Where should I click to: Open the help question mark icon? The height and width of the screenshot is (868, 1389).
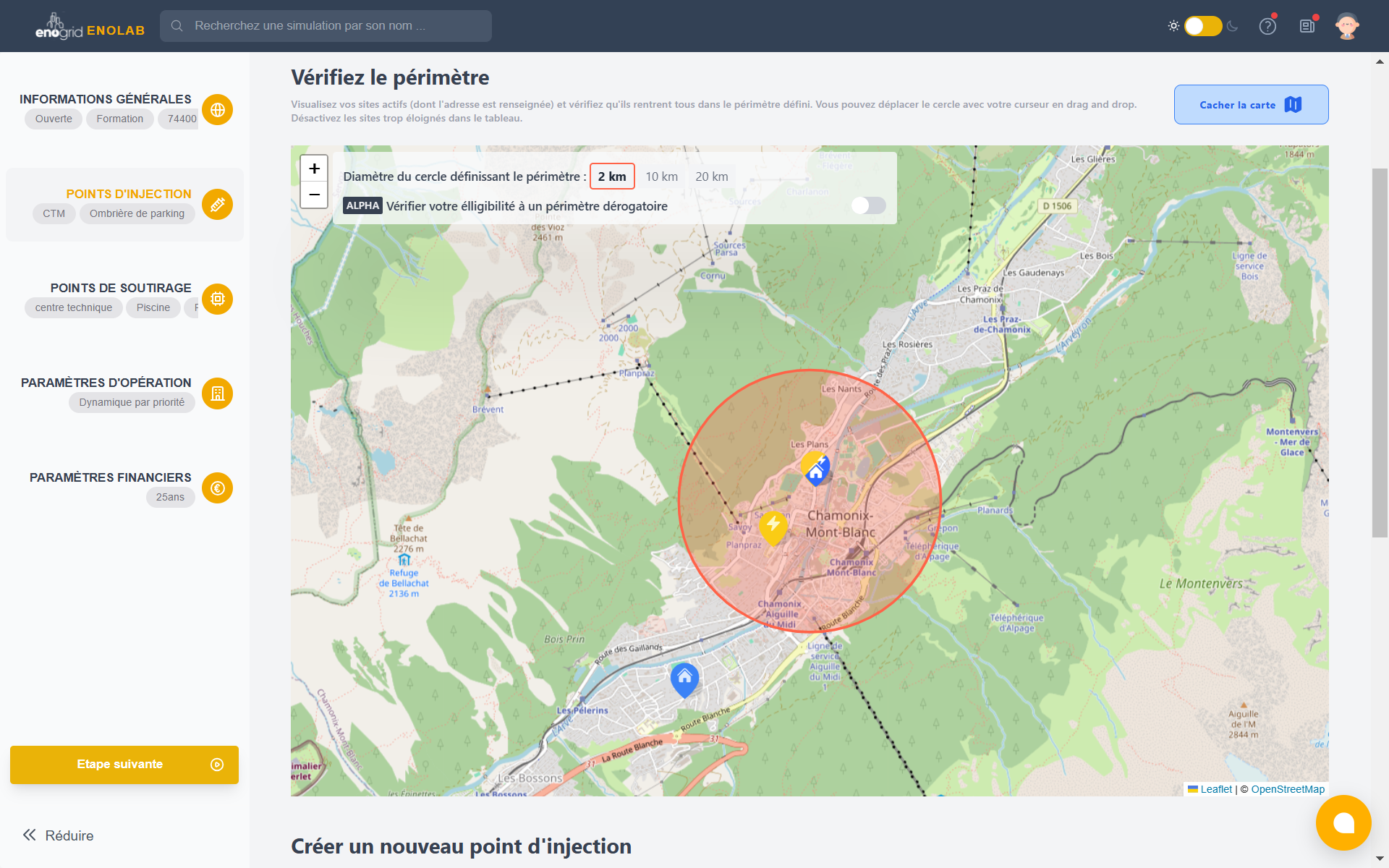[1267, 26]
